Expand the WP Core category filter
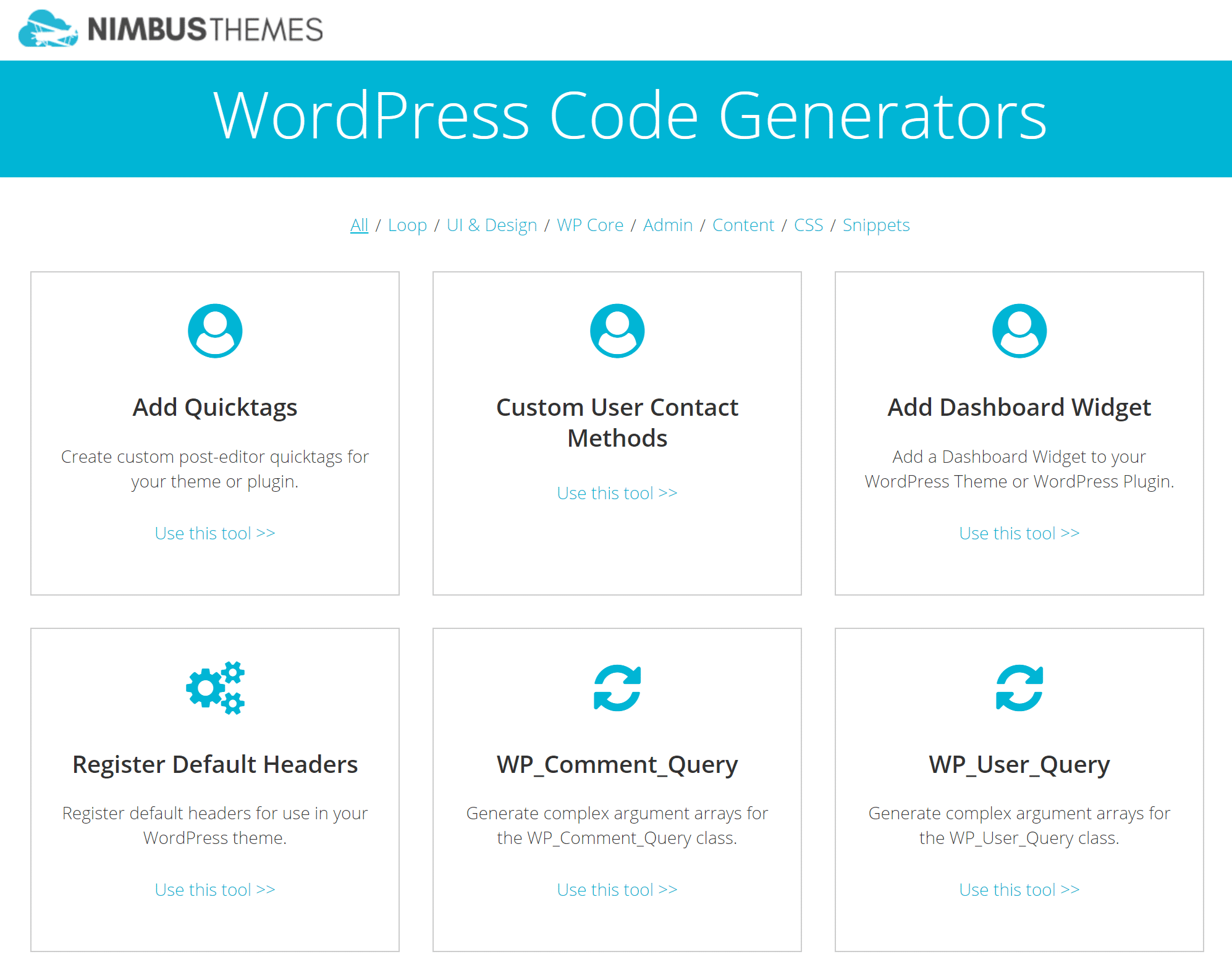 point(590,224)
